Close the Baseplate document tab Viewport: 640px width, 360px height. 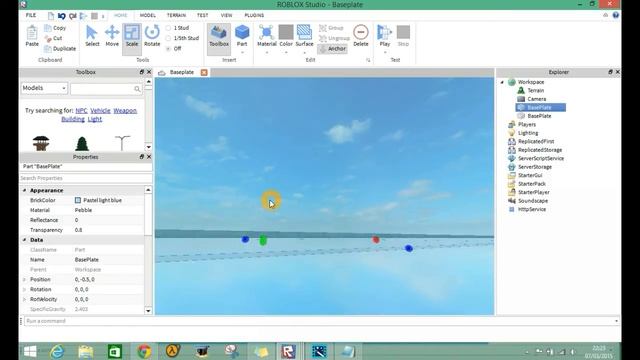(204, 72)
